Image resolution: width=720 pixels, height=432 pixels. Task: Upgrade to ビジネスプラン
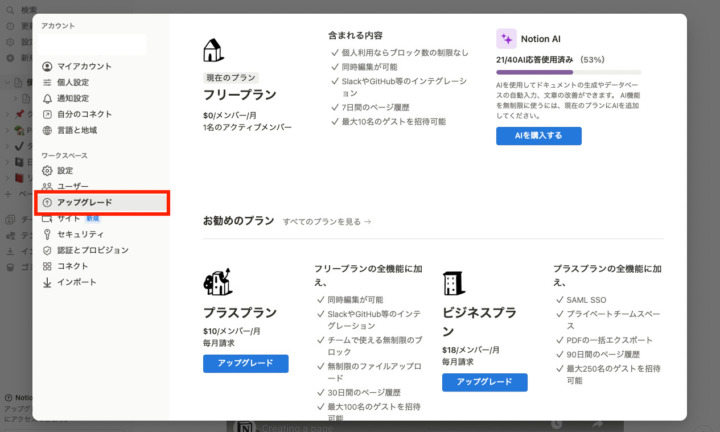coord(484,382)
